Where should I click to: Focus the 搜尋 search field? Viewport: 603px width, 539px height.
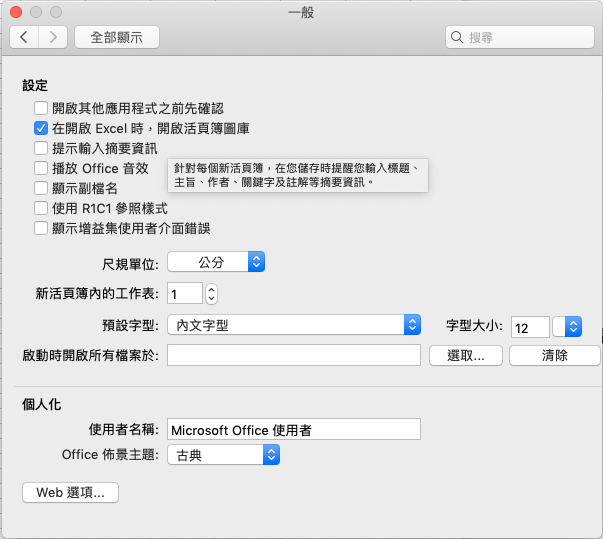pyautogui.click(x=520, y=37)
